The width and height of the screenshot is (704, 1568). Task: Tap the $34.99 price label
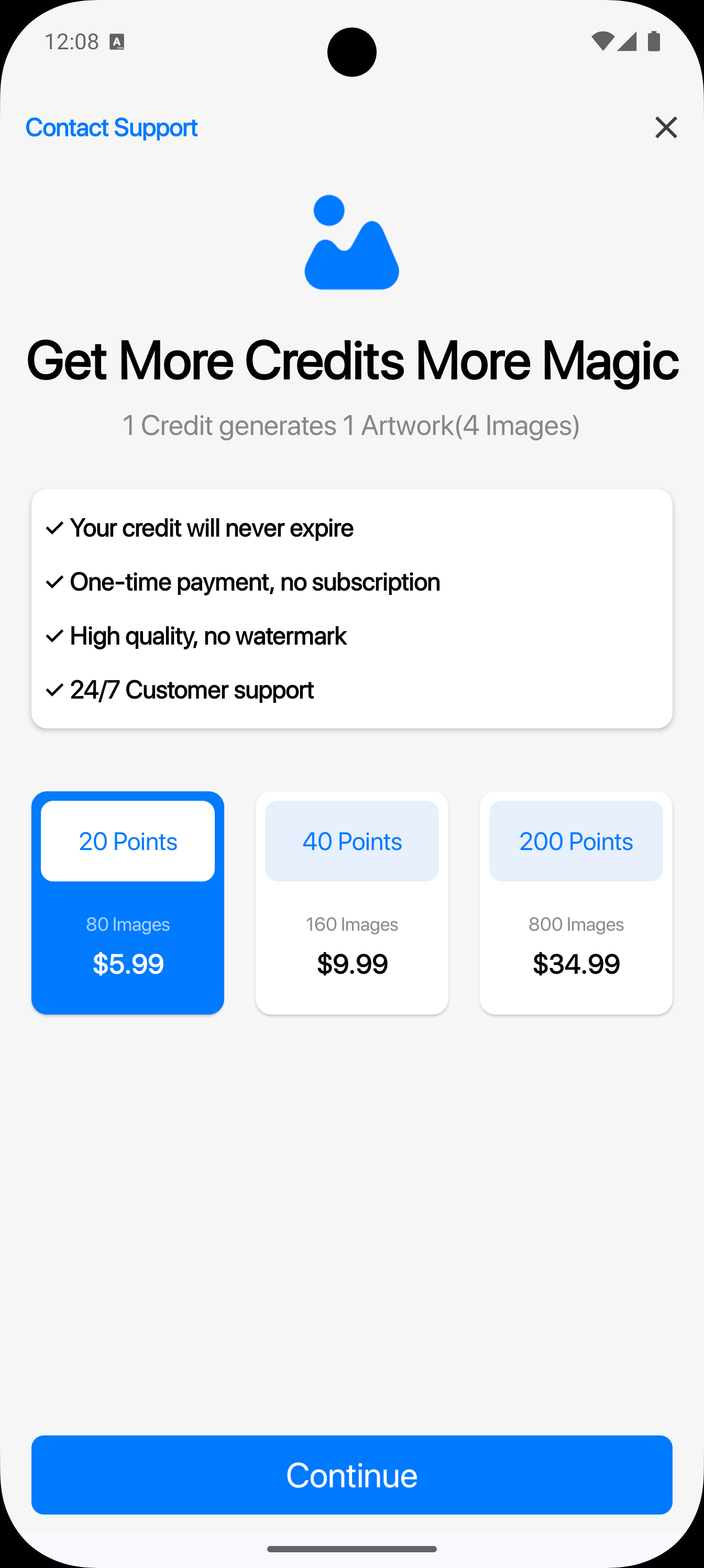click(576, 964)
